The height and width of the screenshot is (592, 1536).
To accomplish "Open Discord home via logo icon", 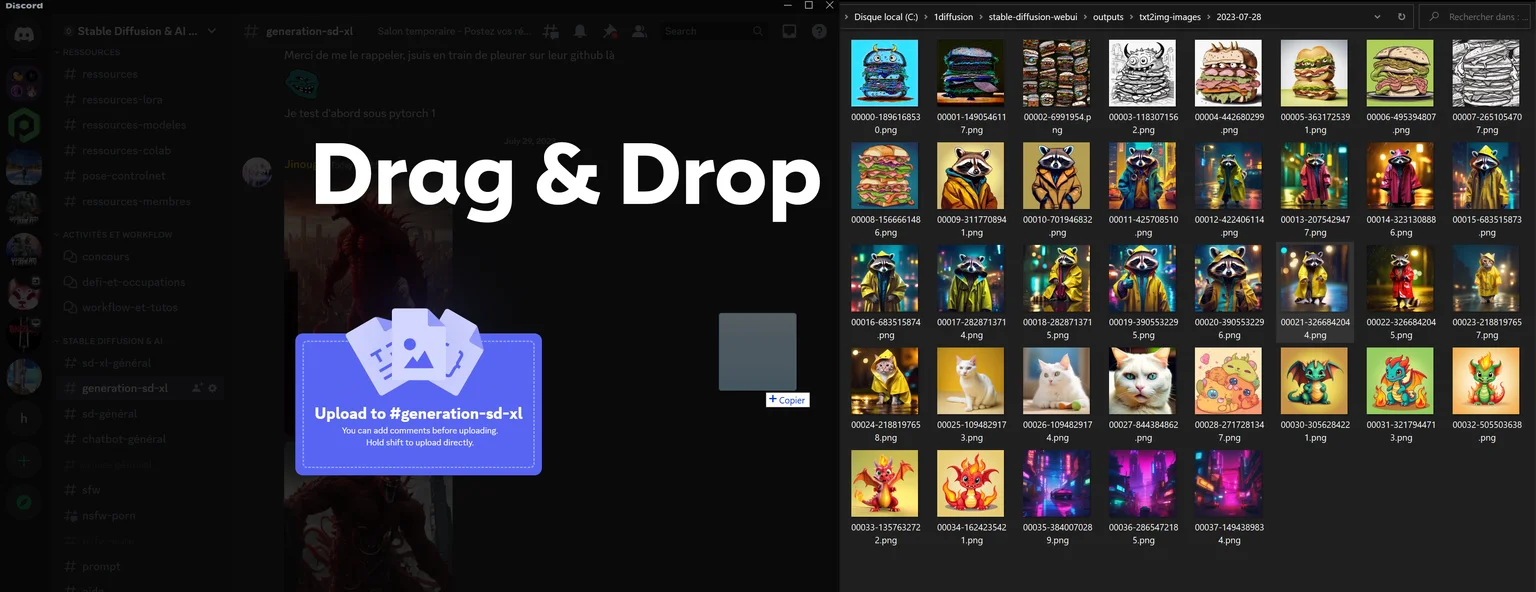I will (x=24, y=36).
